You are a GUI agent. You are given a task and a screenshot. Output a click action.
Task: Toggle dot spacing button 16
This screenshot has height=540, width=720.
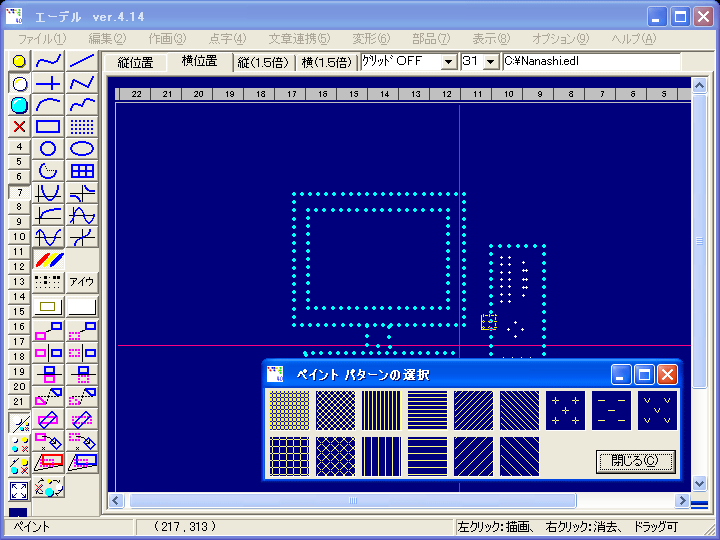(19, 326)
